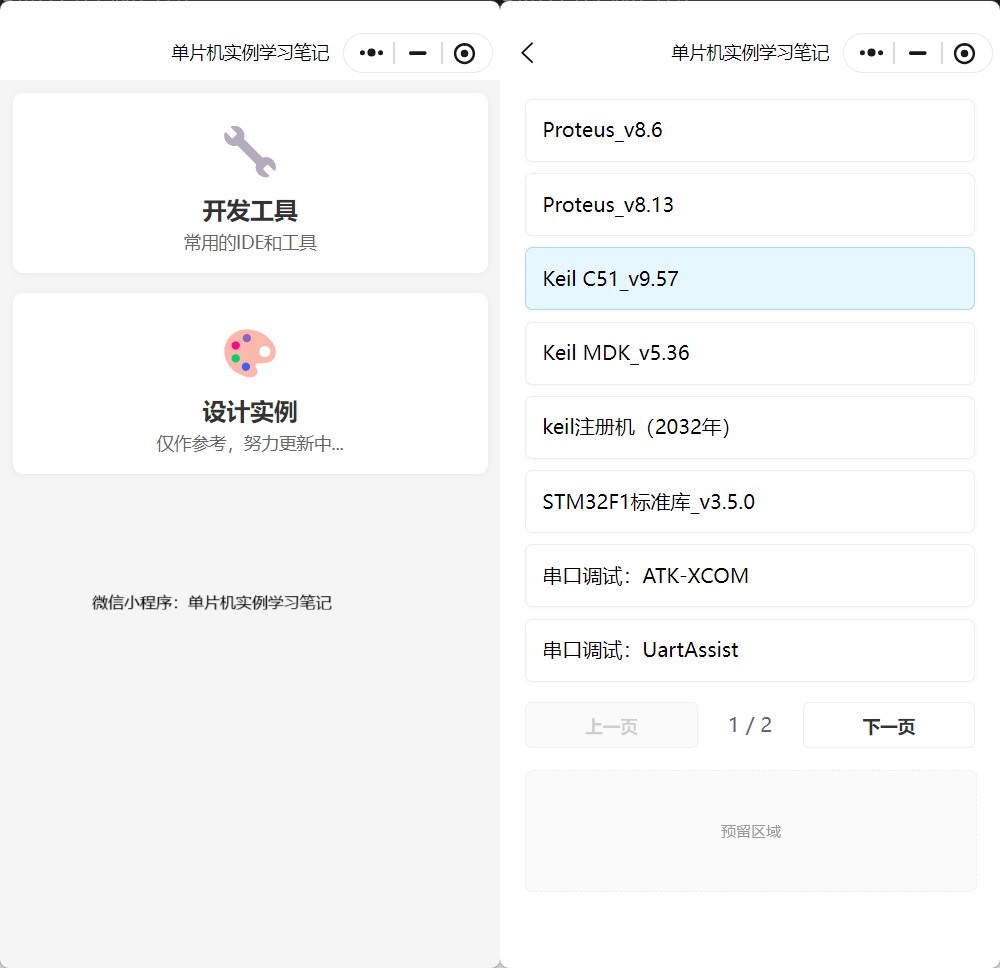The width and height of the screenshot is (1000, 968).
Task: Tap the minimize dash in the left capsule
Action: click(x=417, y=53)
